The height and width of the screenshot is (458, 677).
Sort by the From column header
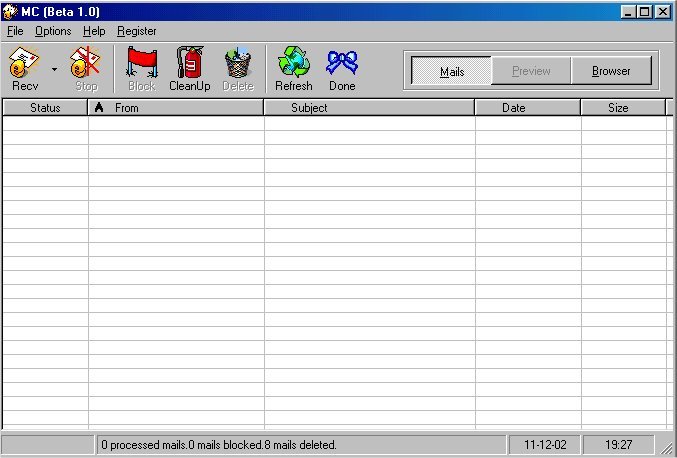[176, 107]
